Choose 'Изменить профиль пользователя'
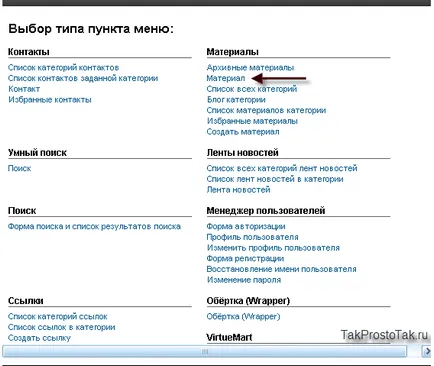Screen dimensions: 434x366 (x=273, y=248)
